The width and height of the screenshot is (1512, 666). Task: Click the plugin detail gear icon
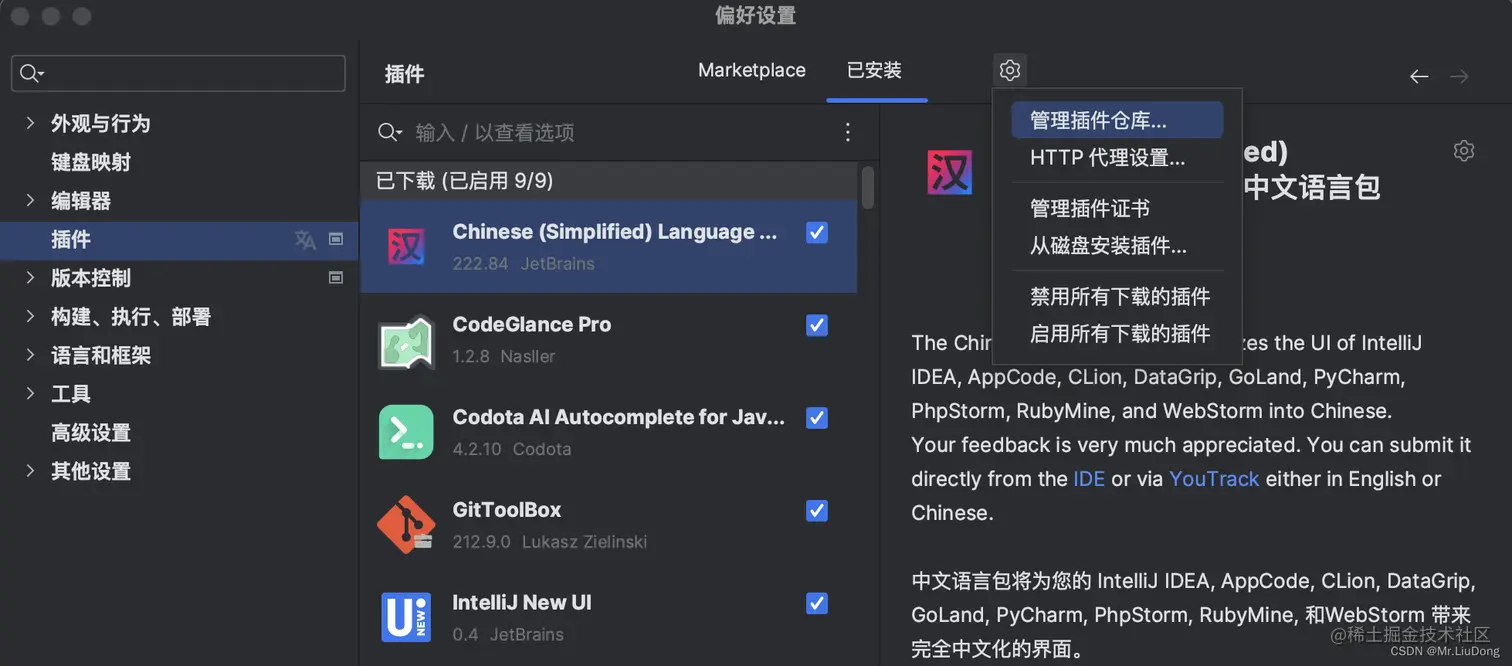[x=1464, y=151]
